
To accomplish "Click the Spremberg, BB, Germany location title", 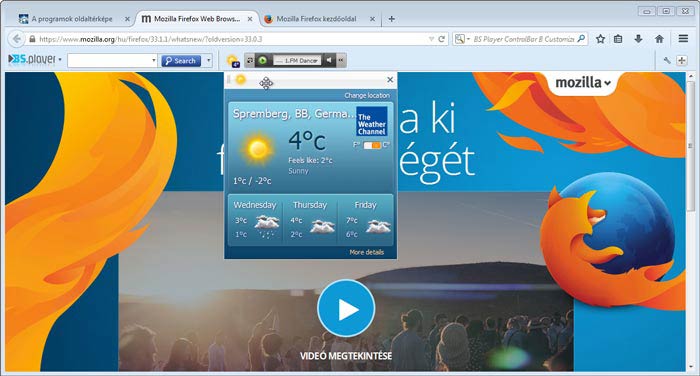I will point(294,114).
